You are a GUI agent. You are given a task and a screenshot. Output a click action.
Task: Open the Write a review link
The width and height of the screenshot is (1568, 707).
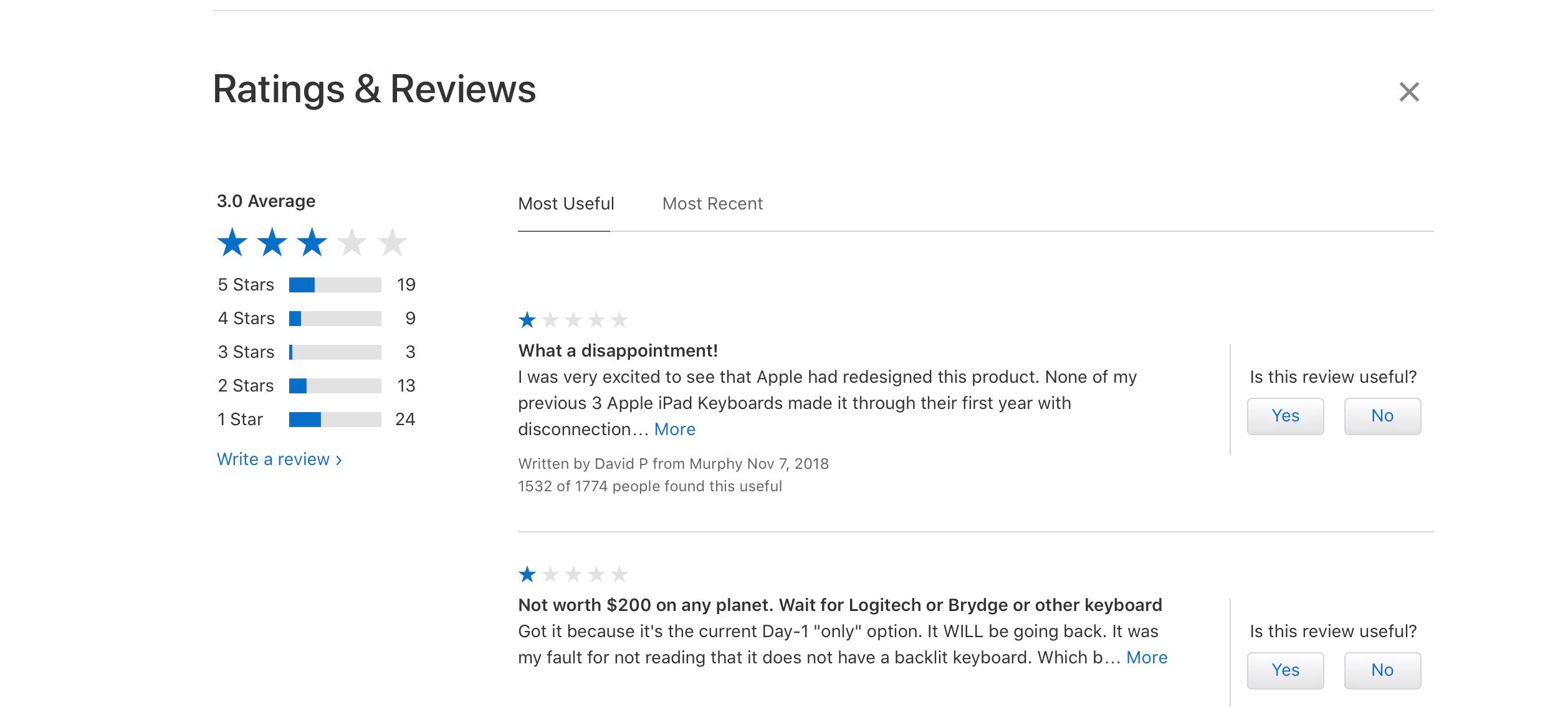[x=279, y=459]
